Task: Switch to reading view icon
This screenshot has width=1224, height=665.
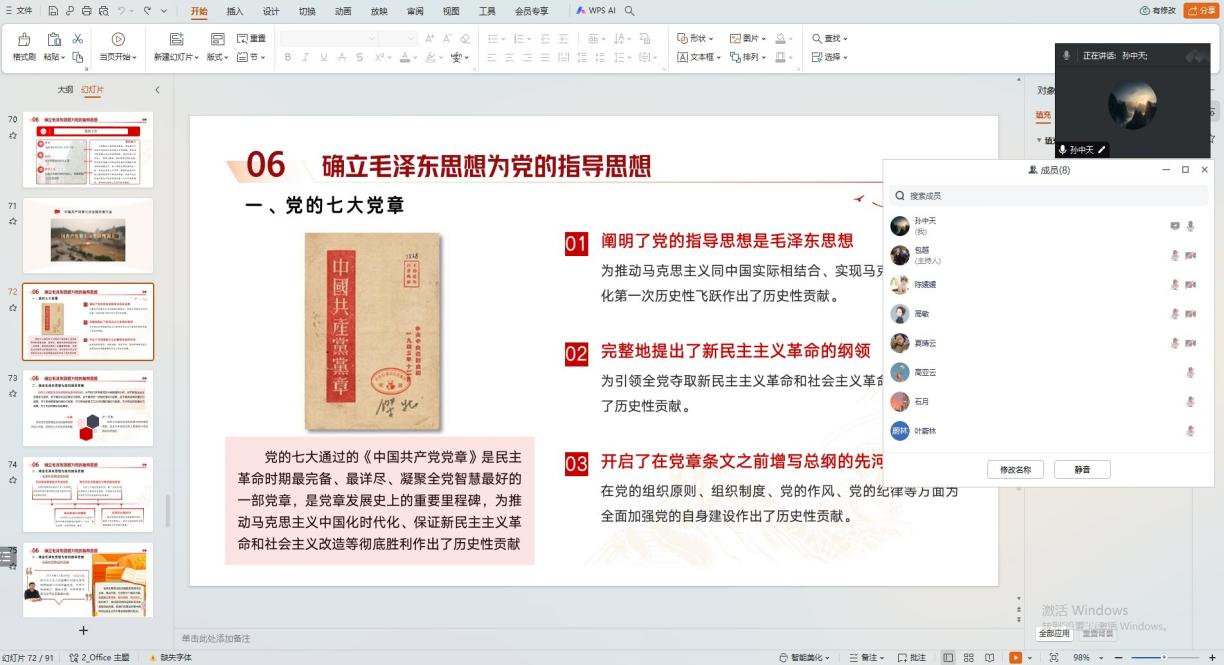Action: (990, 657)
